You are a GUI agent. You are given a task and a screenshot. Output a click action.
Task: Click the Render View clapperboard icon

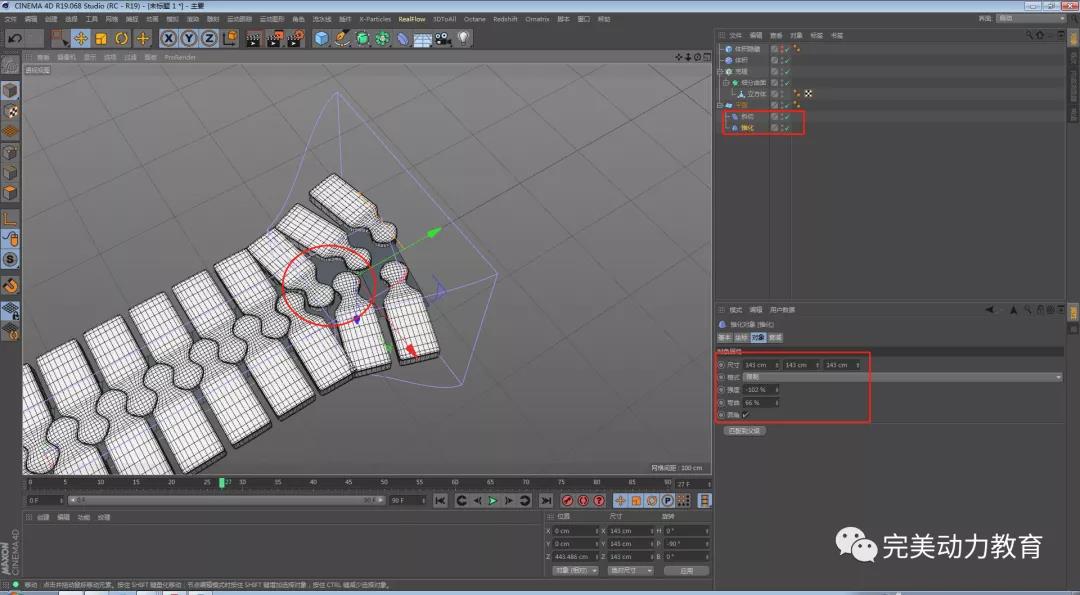pyautogui.click(x=253, y=38)
